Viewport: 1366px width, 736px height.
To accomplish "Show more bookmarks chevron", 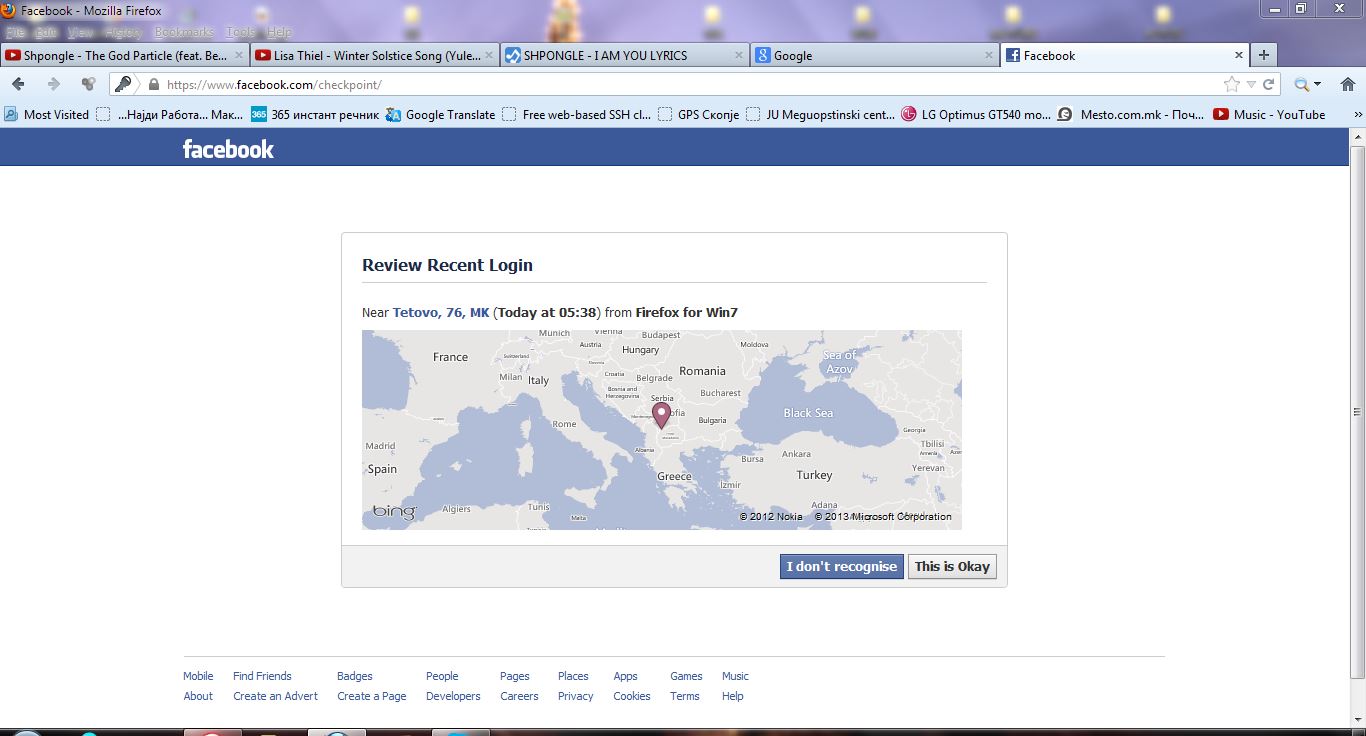I will (1357, 114).
